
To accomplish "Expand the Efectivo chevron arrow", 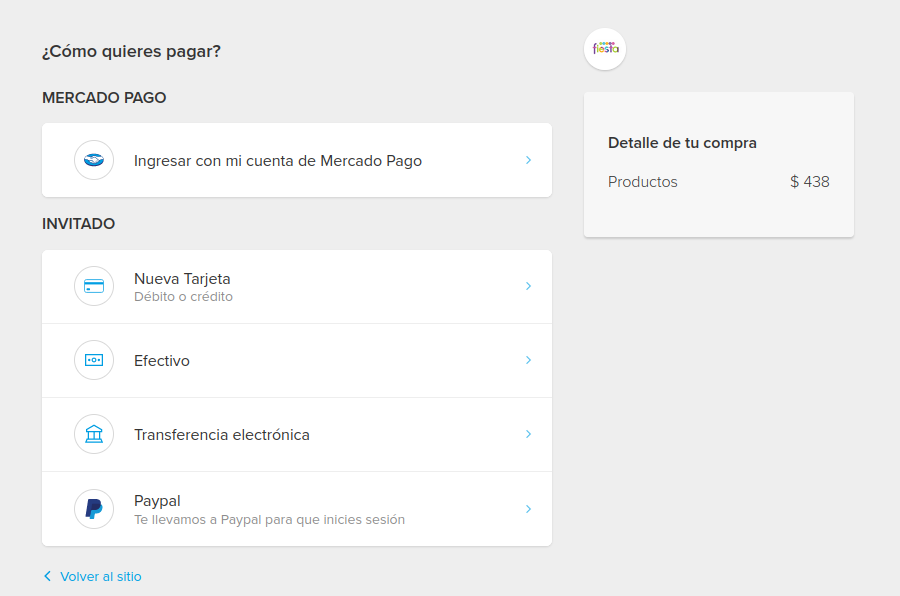I will 528,360.
